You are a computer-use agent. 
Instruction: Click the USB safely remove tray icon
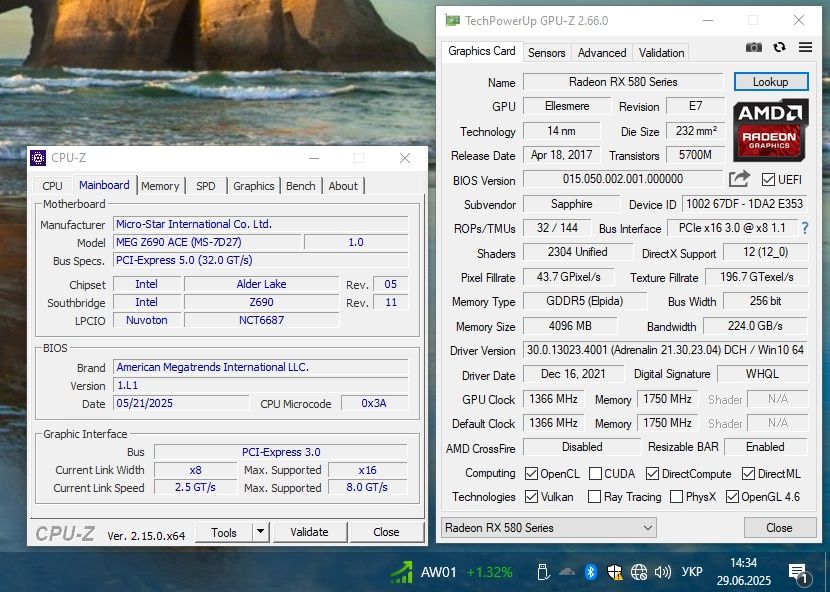542,572
